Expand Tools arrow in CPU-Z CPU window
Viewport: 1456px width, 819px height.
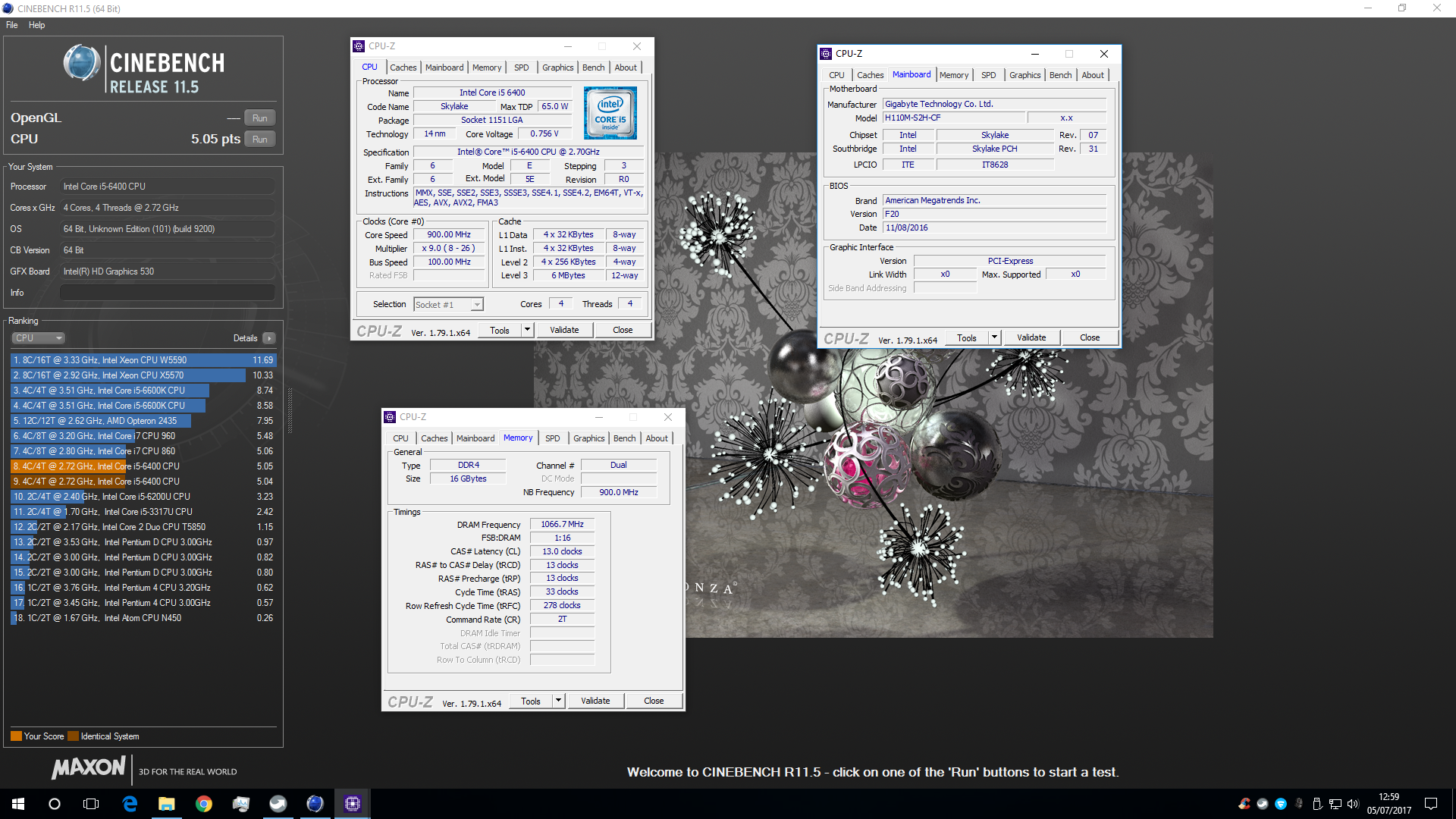pos(528,330)
